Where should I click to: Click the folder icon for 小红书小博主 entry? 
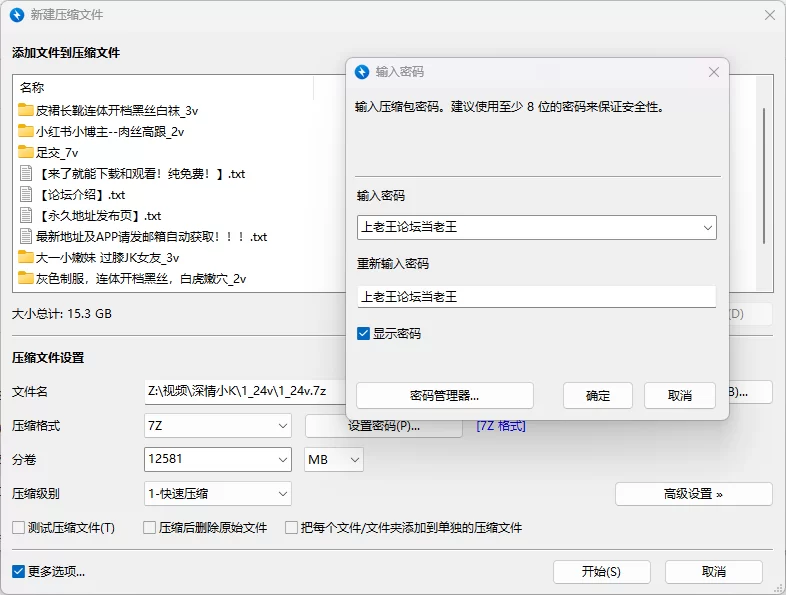pyautogui.click(x=26, y=131)
